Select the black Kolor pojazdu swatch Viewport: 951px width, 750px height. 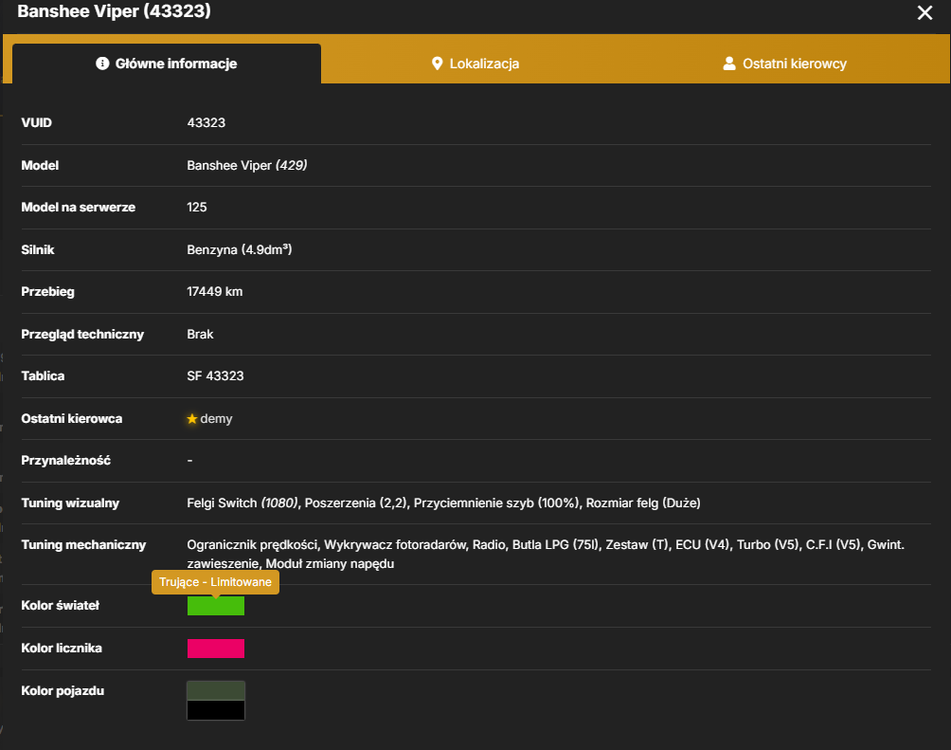pos(216,710)
